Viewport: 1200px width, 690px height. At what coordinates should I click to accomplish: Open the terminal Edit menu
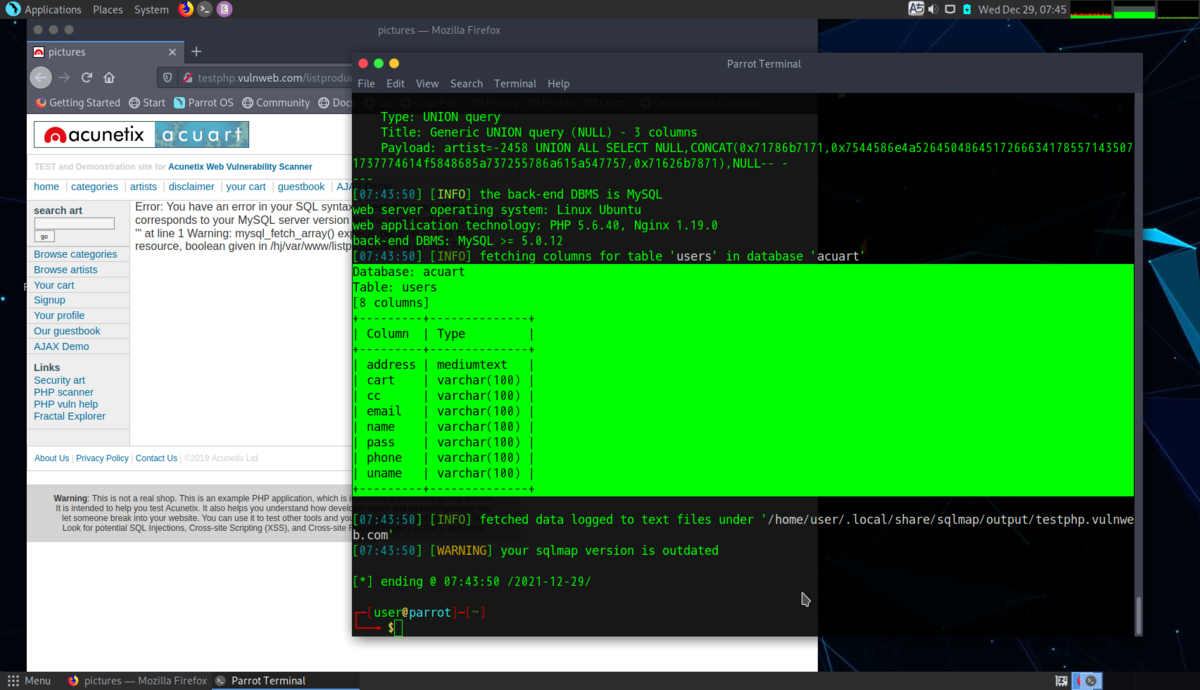396,84
